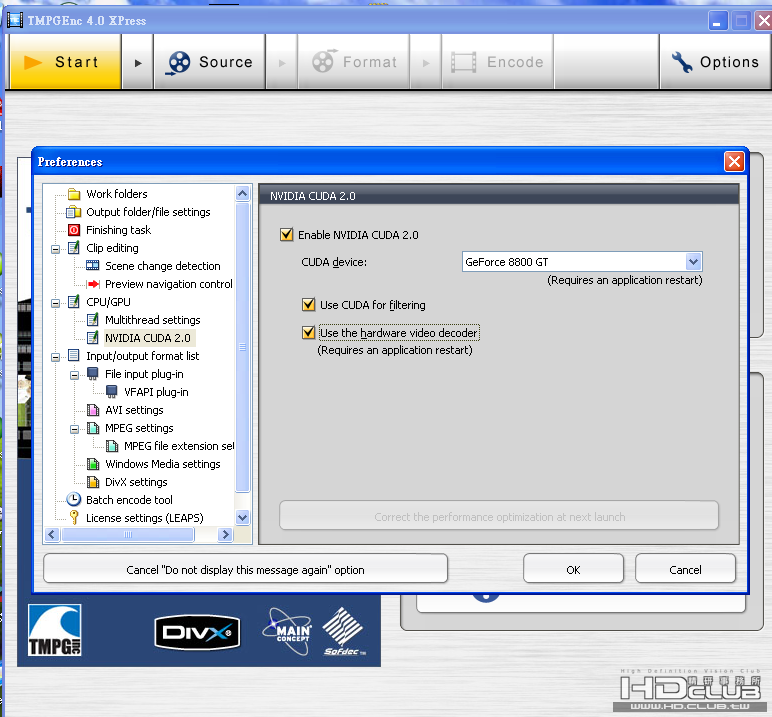Click Cancel in Preferences
This screenshot has width=772, height=717.
pos(685,569)
